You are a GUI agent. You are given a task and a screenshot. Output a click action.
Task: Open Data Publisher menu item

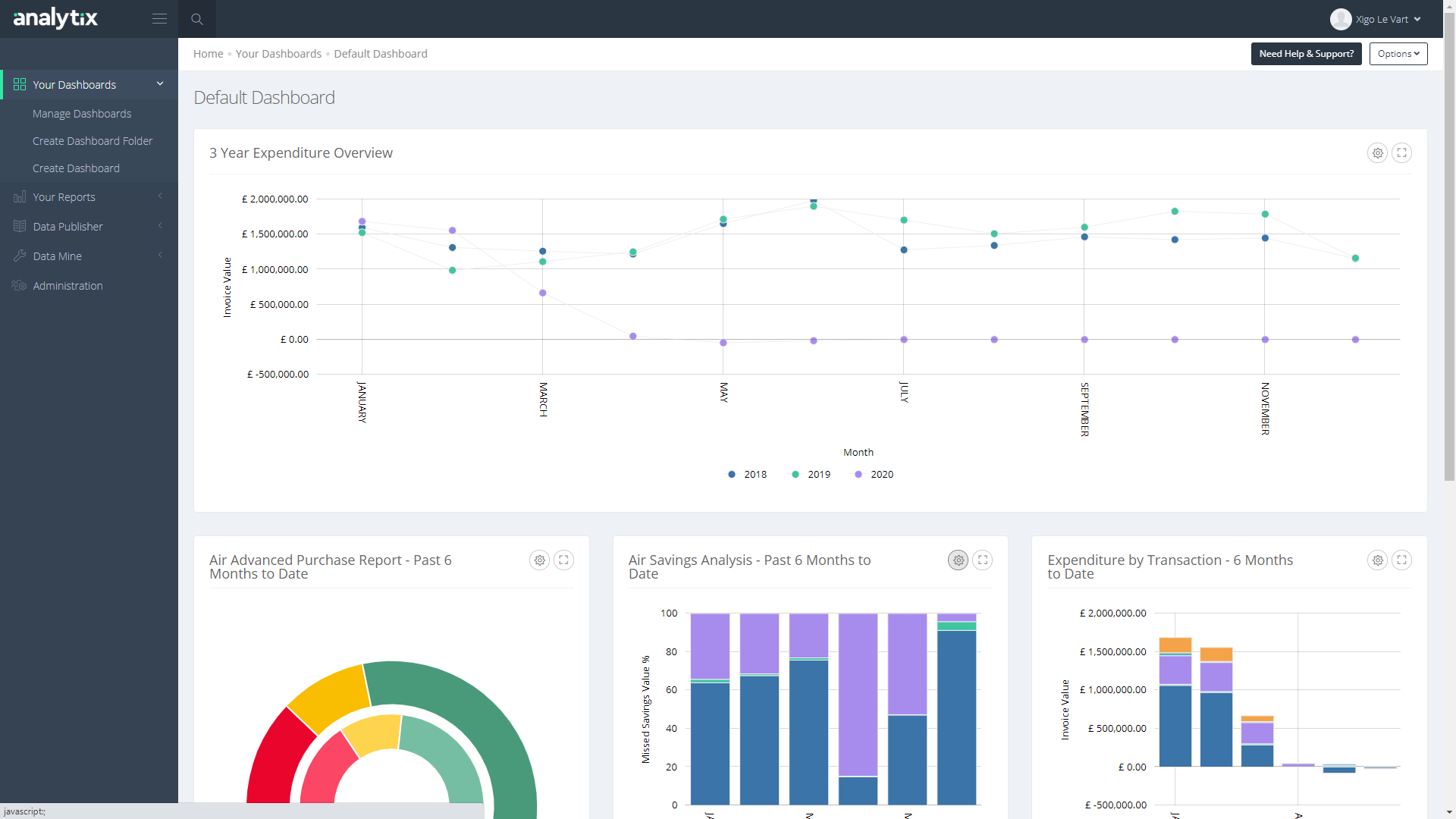(67, 227)
